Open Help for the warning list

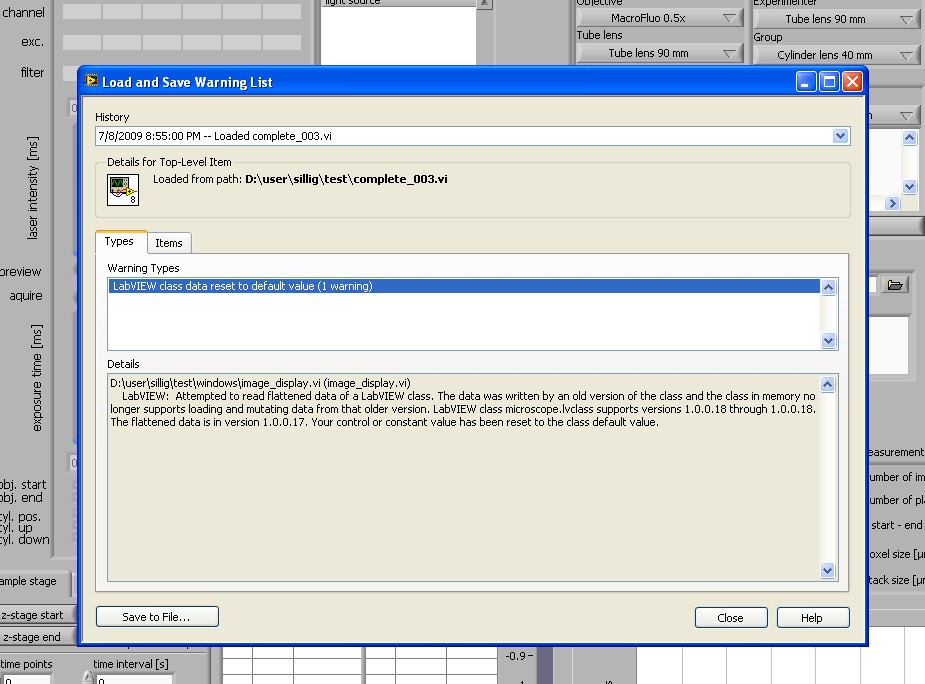(813, 618)
